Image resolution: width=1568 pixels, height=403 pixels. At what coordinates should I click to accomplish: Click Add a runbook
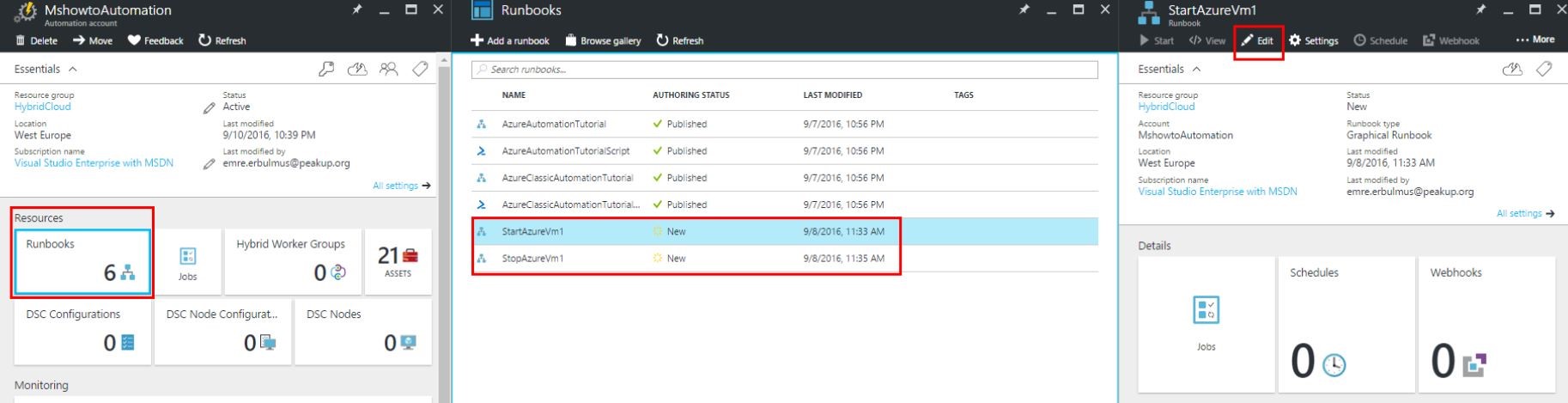(x=510, y=40)
